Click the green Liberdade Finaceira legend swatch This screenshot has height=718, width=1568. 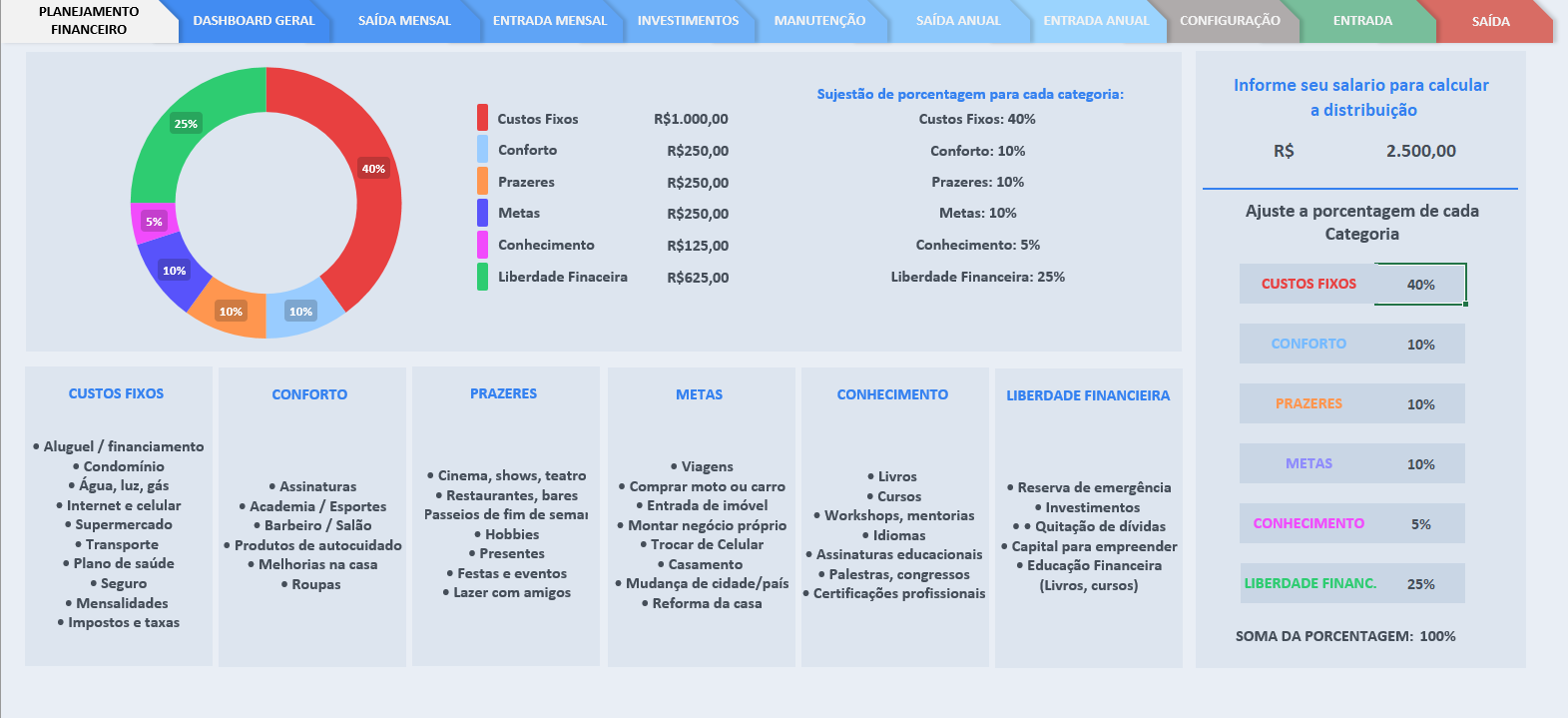tap(482, 277)
